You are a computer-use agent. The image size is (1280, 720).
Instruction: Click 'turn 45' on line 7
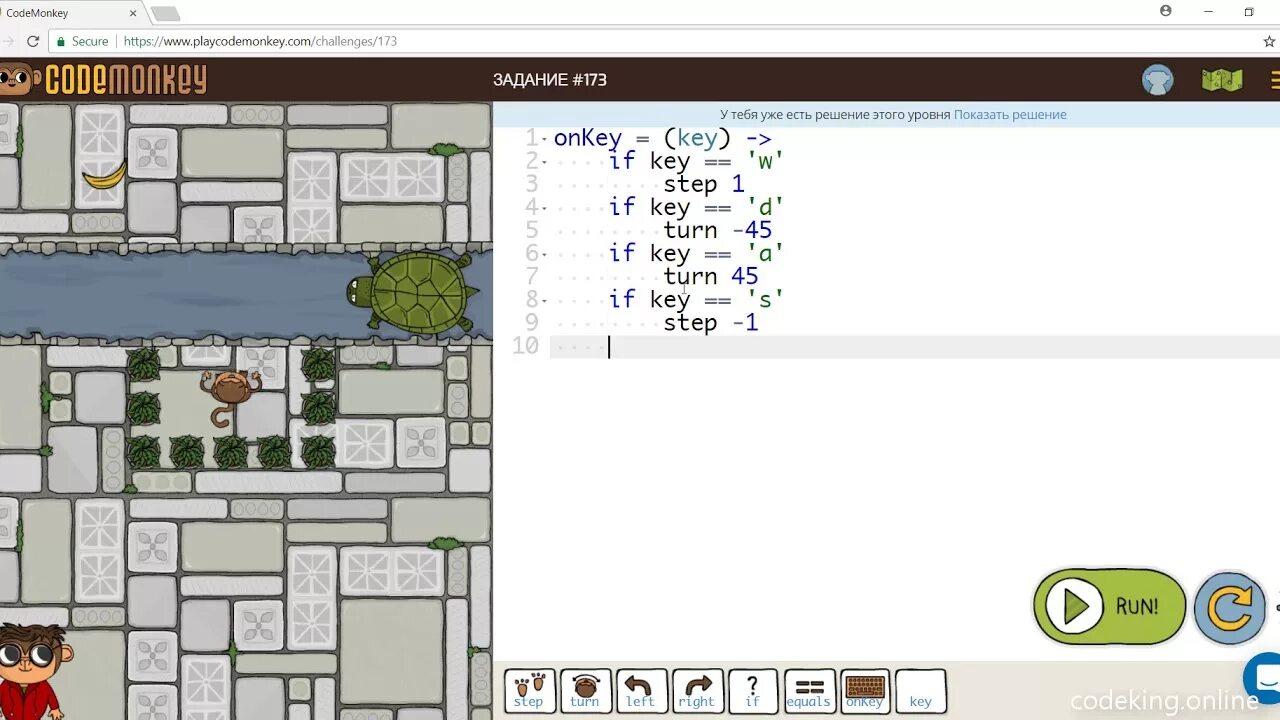pyautogui.click(x=711, y=276)
